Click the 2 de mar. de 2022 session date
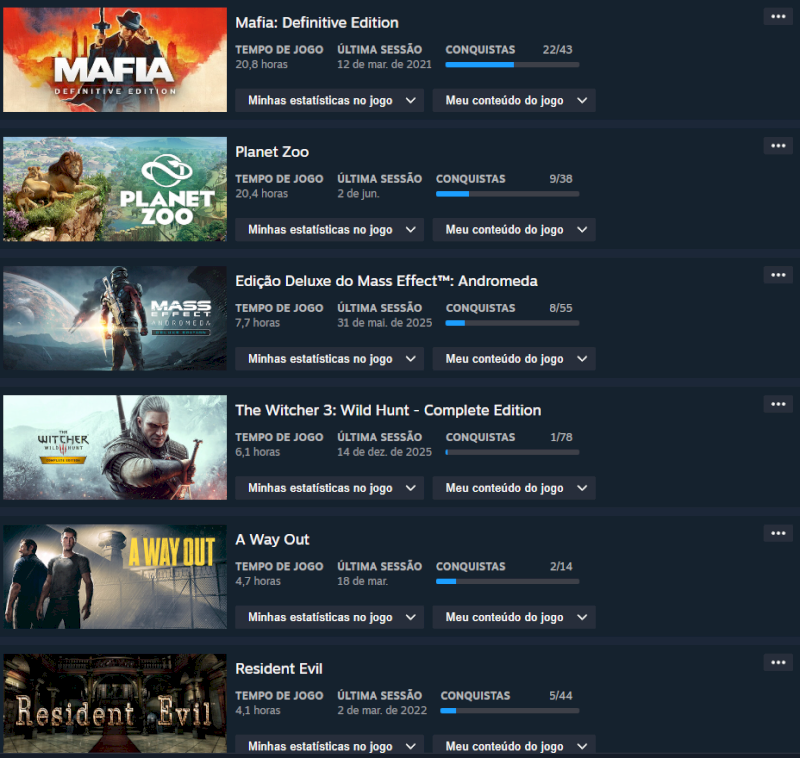Image resolution: width=800 pixels, height=758 pixels. click(382, 710)
